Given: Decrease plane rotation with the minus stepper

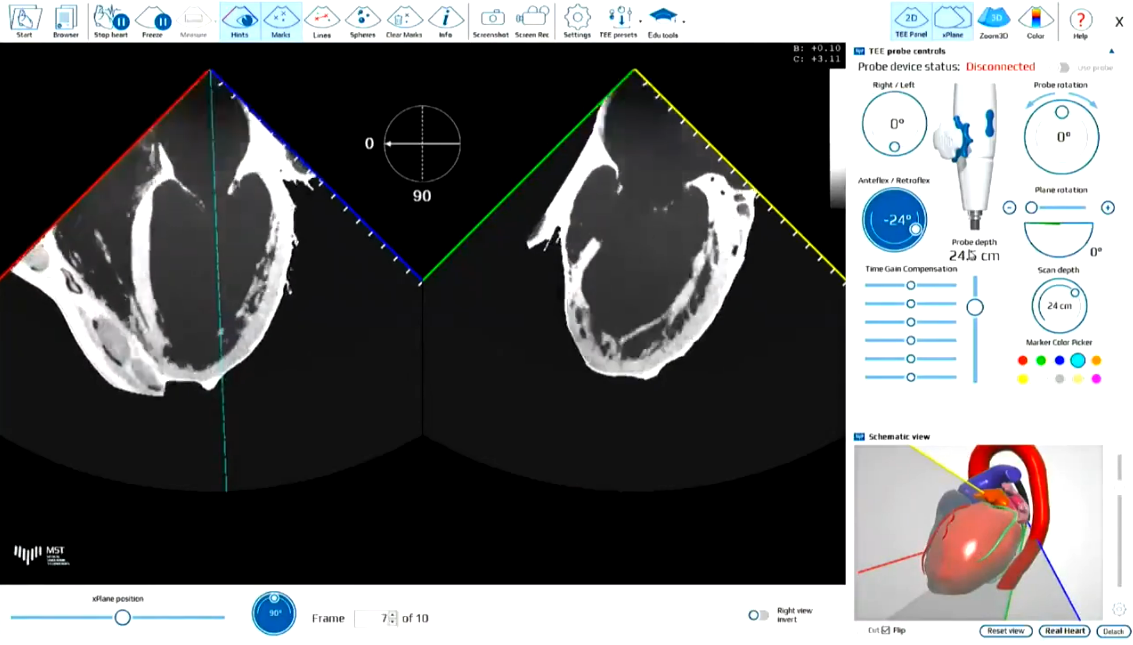Looking at the screenshot, I should coord(1009,207).
